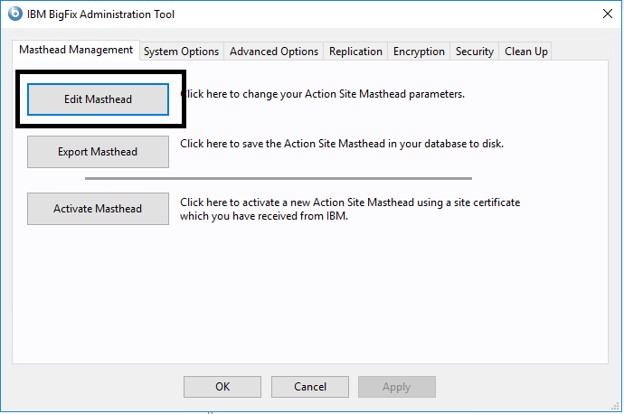Screen dimensions: 624x414
Task: Click the IBM BigFix logo icon
Action: click(15, 14)
